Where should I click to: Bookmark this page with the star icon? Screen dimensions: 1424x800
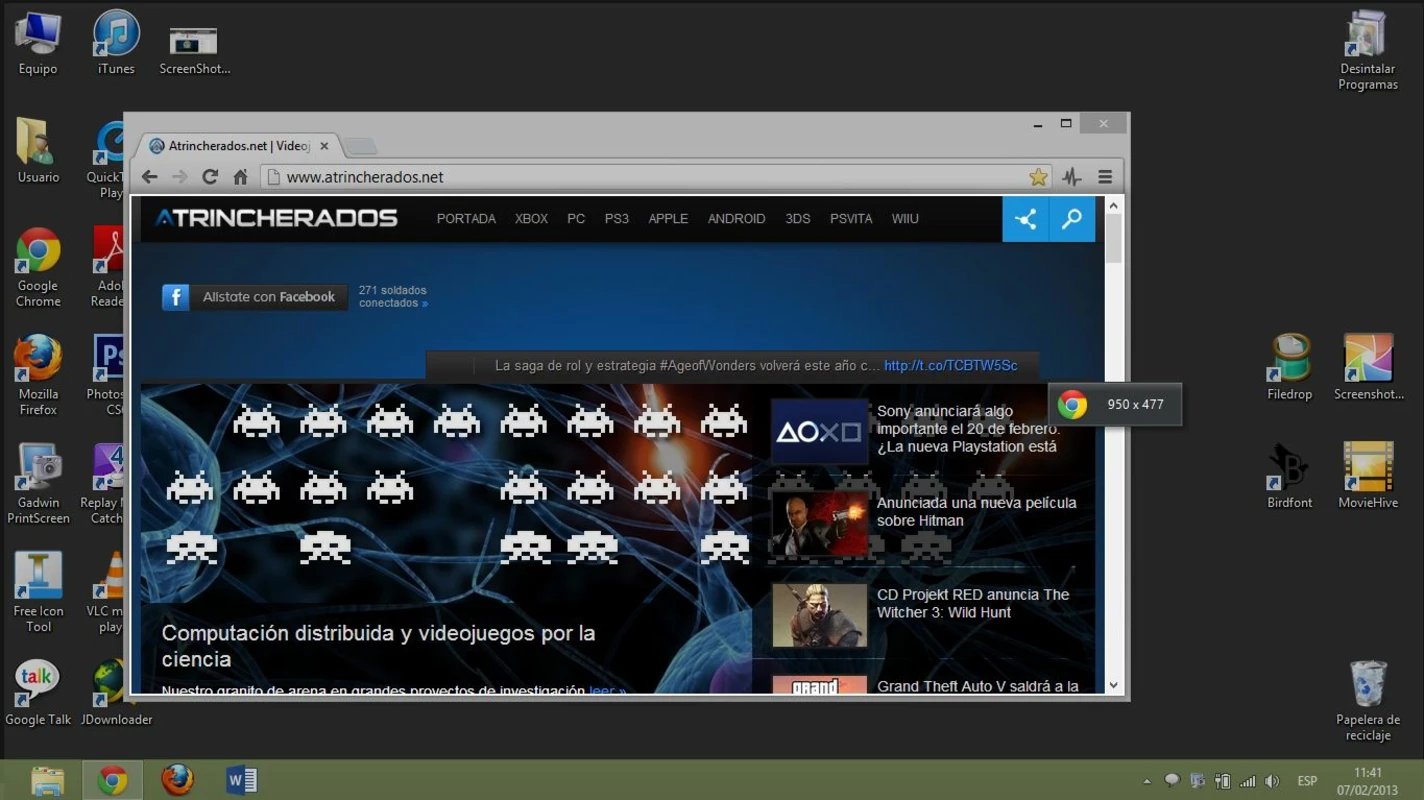(1038, 177)
